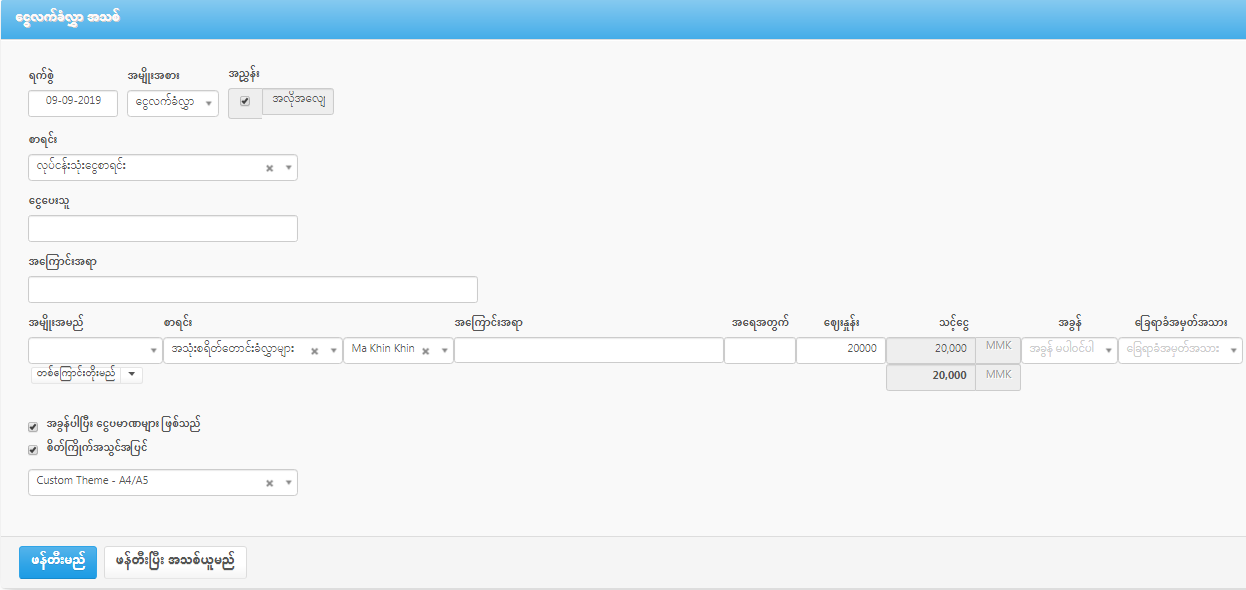Toggle the custom theme checkbox
The image size is (1246, 590).
click(x=34, y=450)
